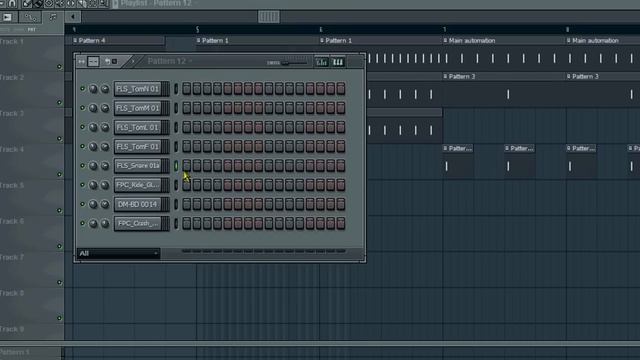The image size is (640, 360).
Task: Click the swing slider in the sequencer header
Action: click(294, 63)
